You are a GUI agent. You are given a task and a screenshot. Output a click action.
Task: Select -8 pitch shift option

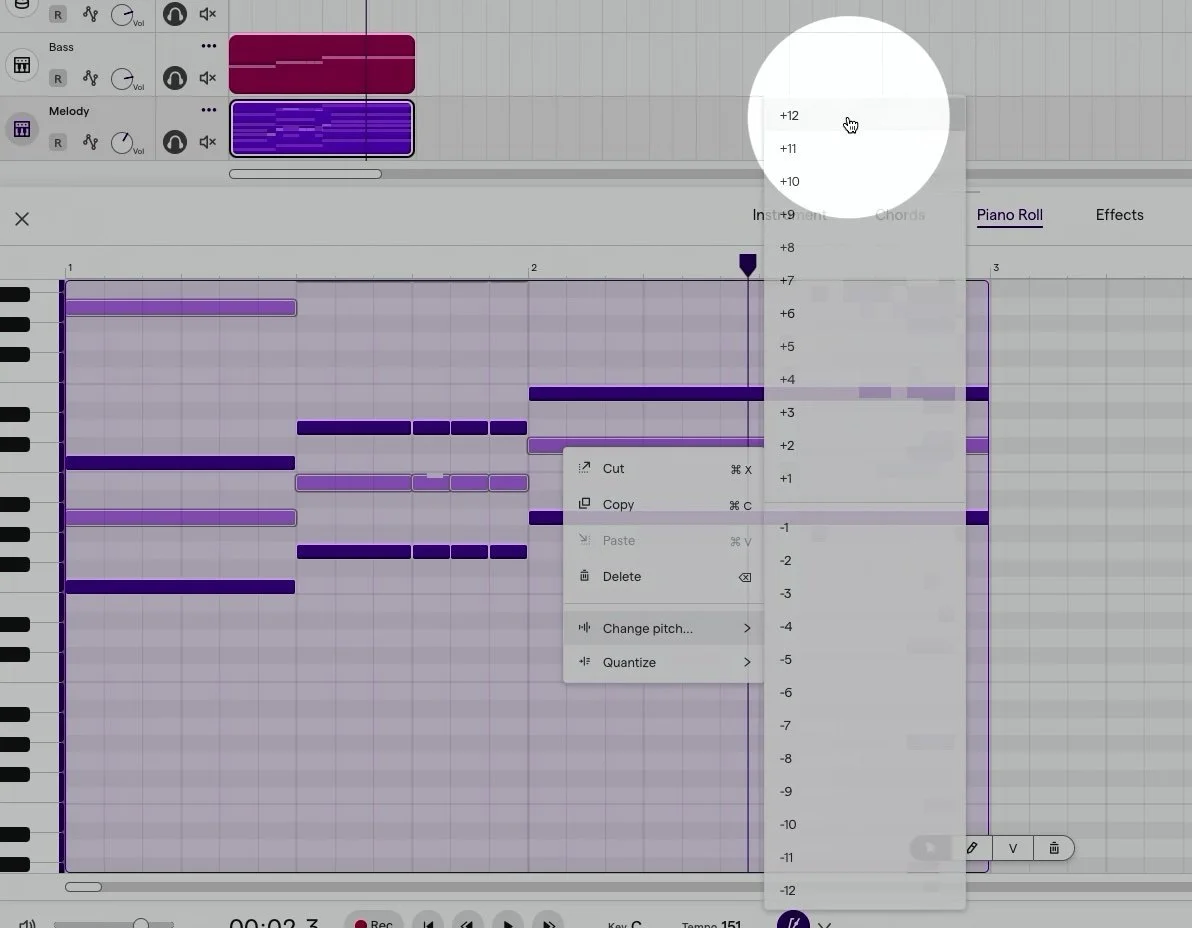[x=864, y=759]
